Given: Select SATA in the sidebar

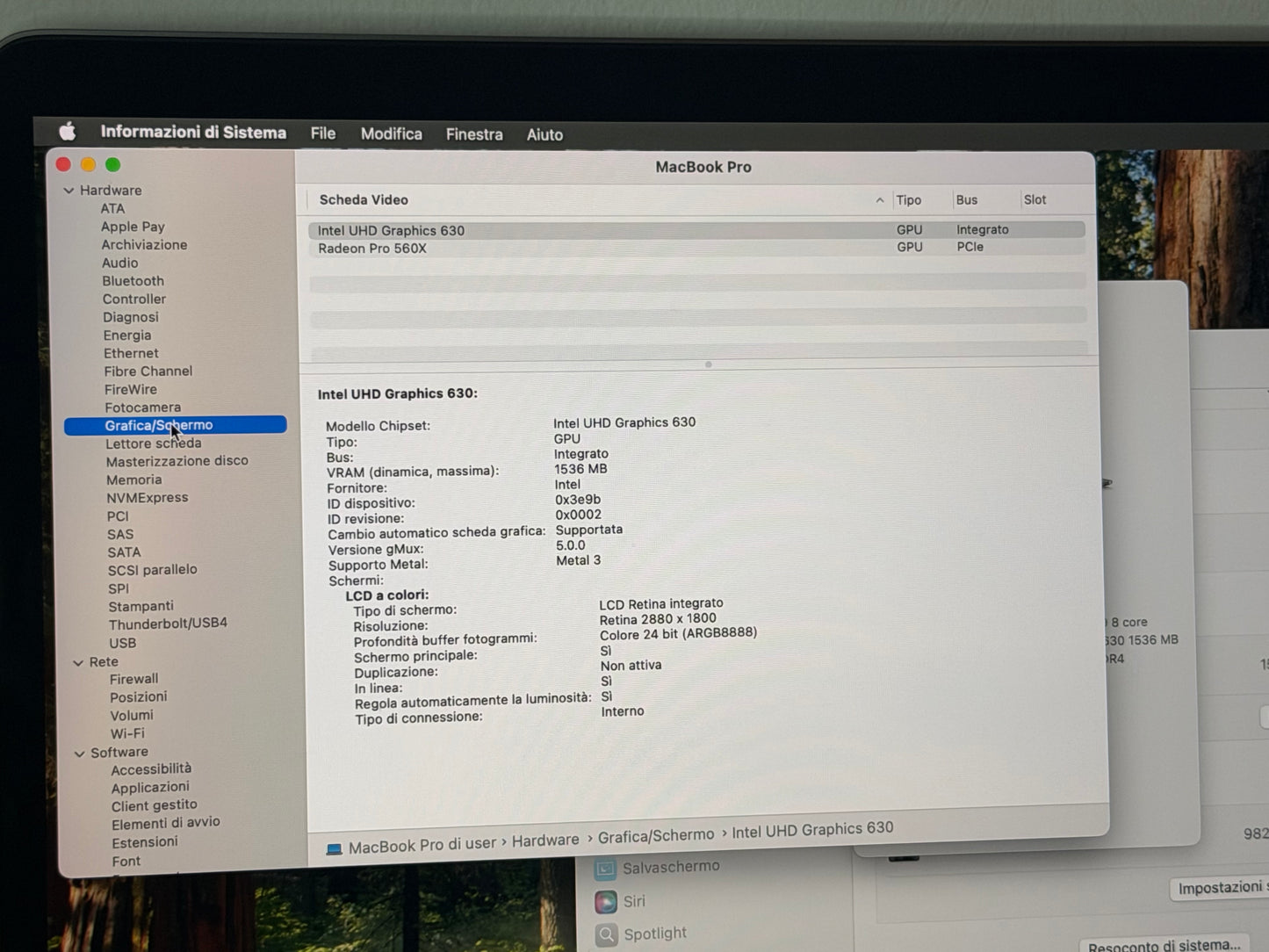Looking at the screenshot, I should coord(124,552).
